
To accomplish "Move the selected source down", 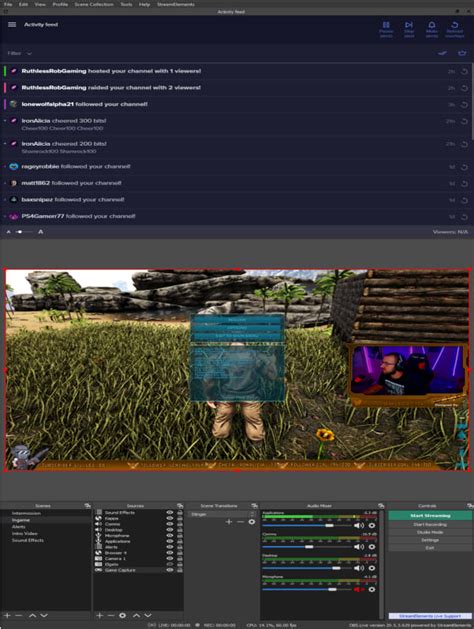I will tap(148, 615).
